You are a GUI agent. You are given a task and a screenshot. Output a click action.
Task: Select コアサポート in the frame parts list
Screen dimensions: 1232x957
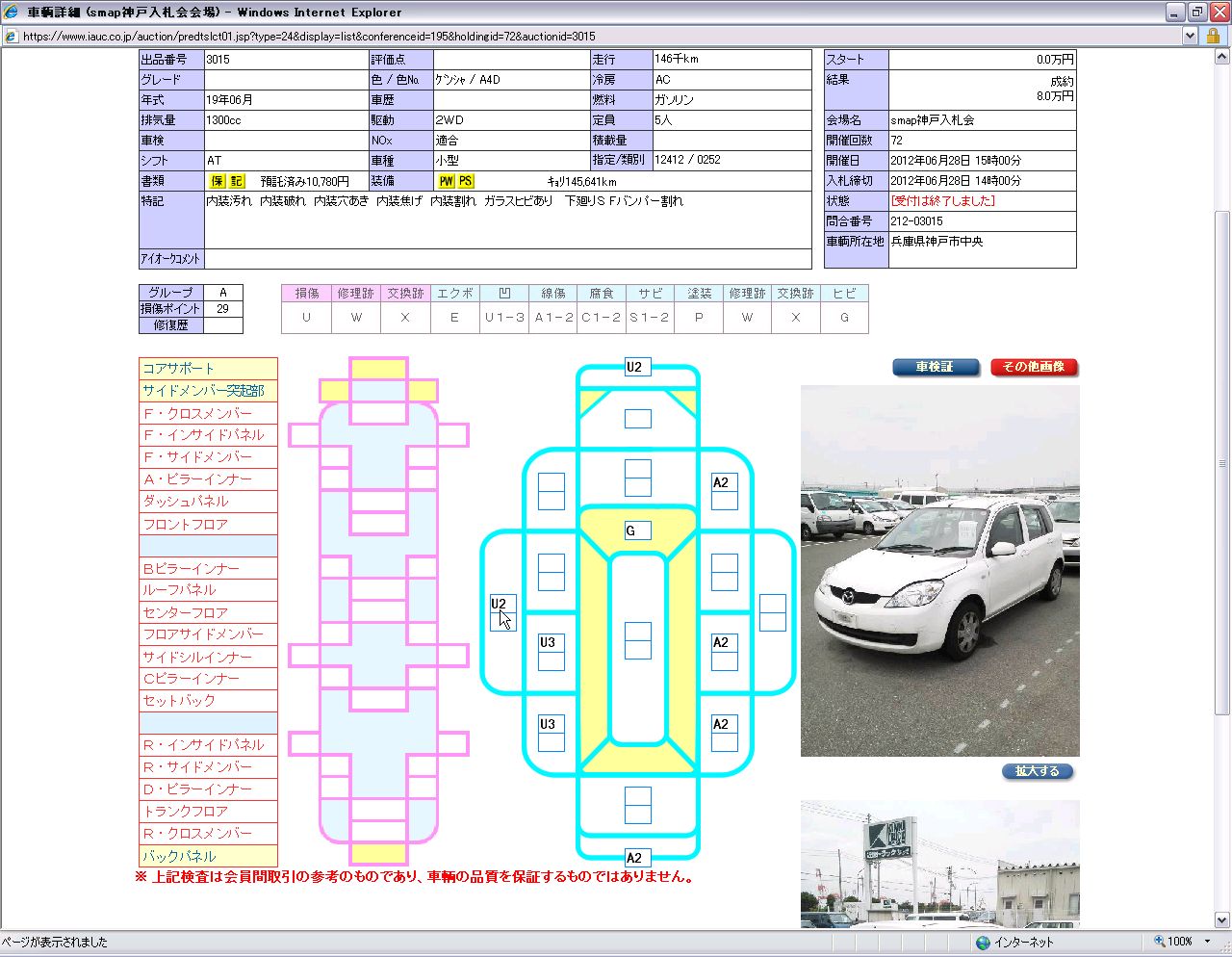tap(208, 369)
